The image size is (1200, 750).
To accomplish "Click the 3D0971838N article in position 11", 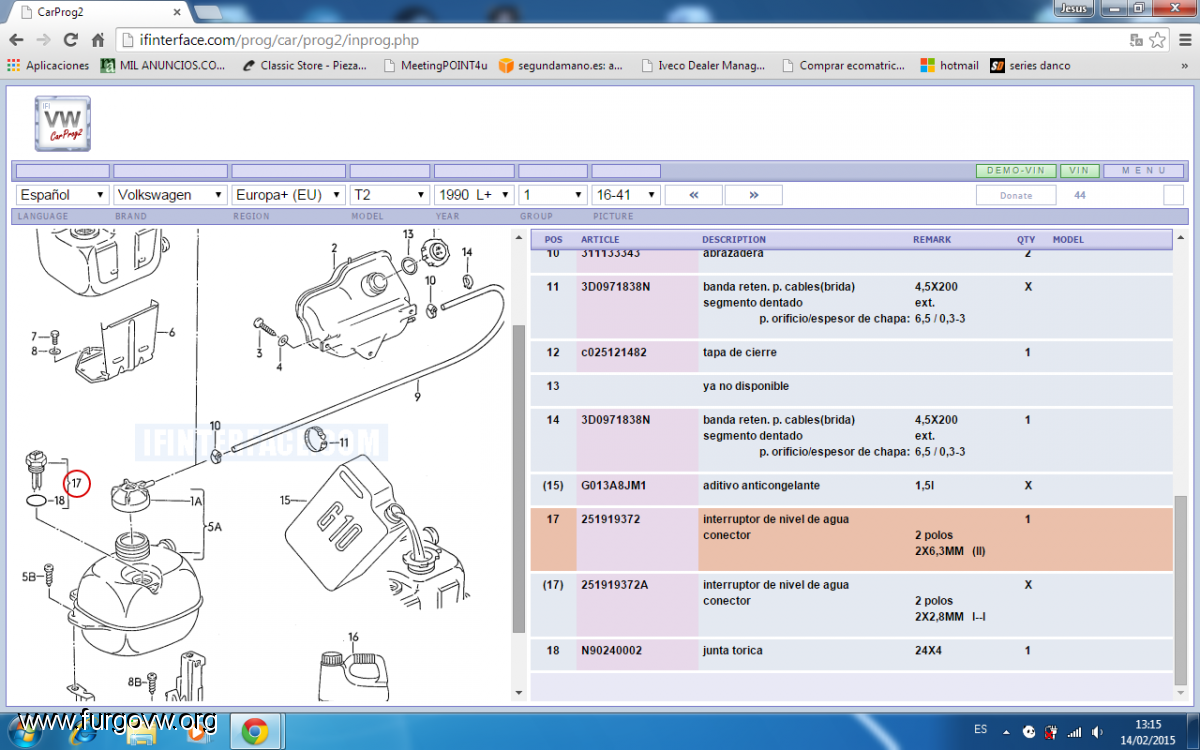I will coord(615,287).
